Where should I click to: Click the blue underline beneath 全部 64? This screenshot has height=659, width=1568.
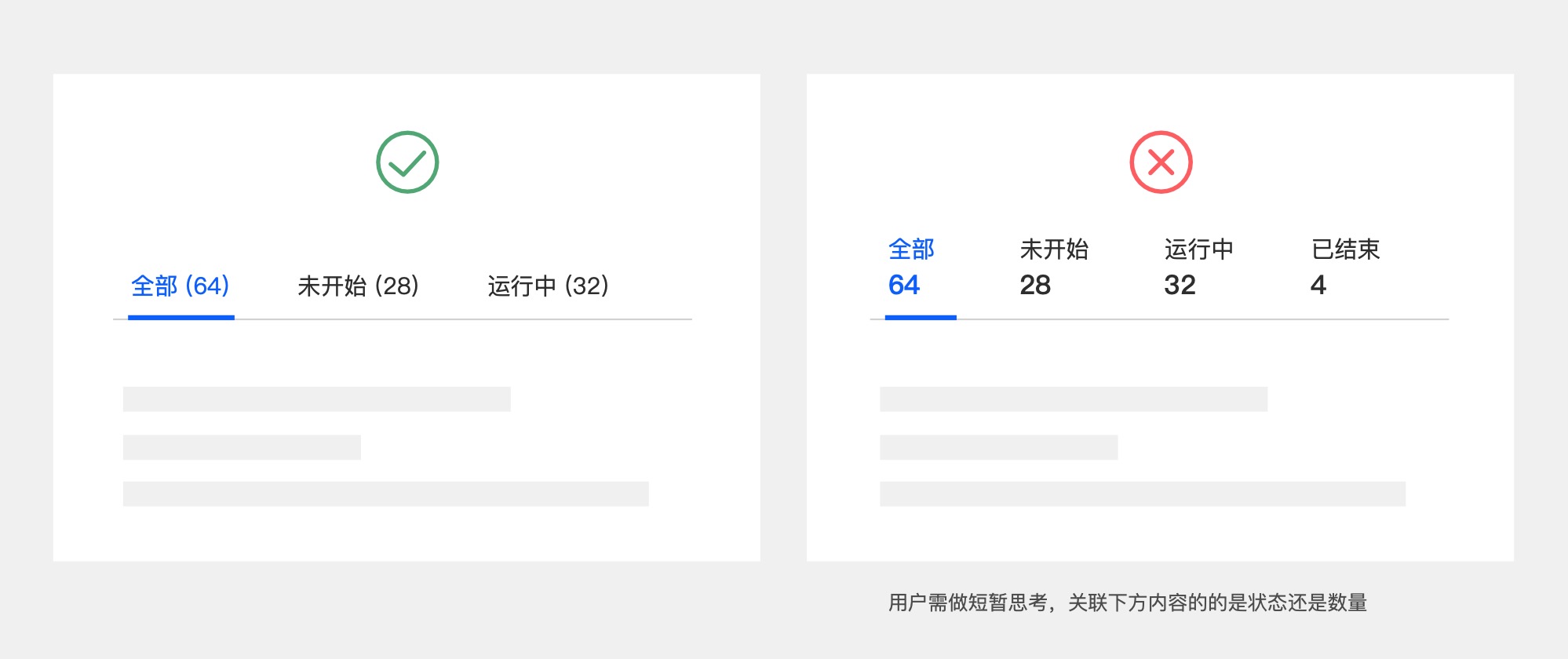[920, 318]
